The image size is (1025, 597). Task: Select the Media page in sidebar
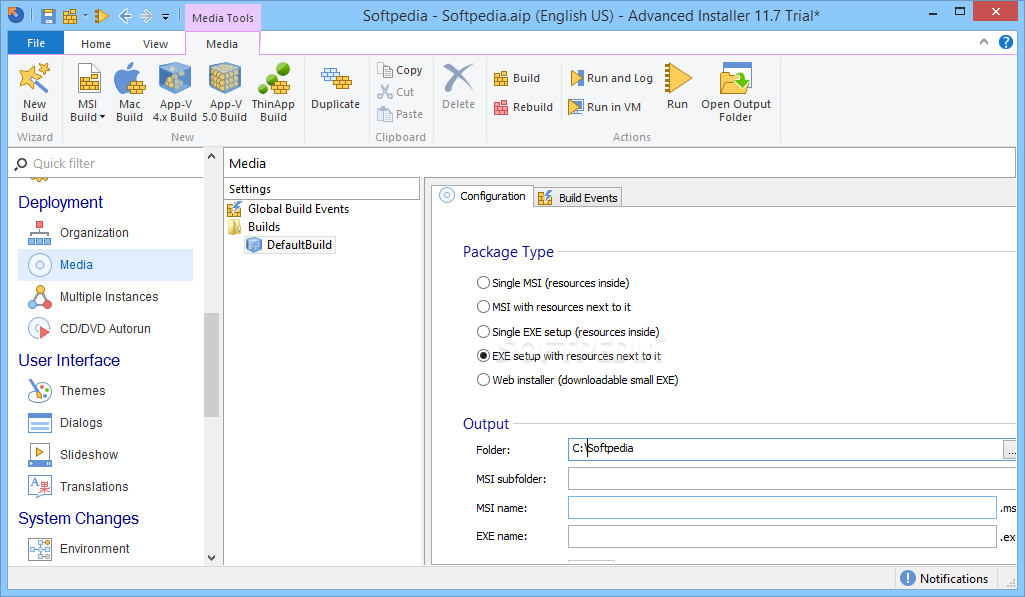pyautogui.click(x=105, y=265)
